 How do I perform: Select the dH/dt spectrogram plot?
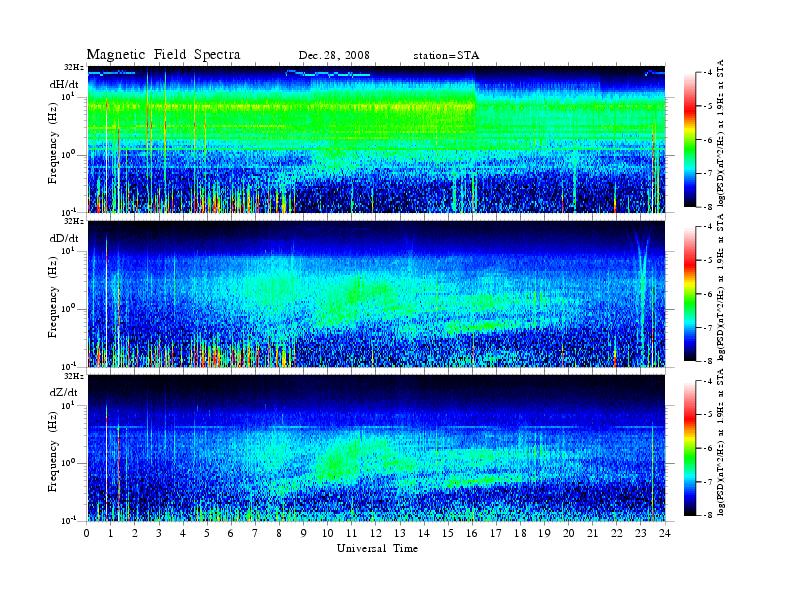pos(376,139)
